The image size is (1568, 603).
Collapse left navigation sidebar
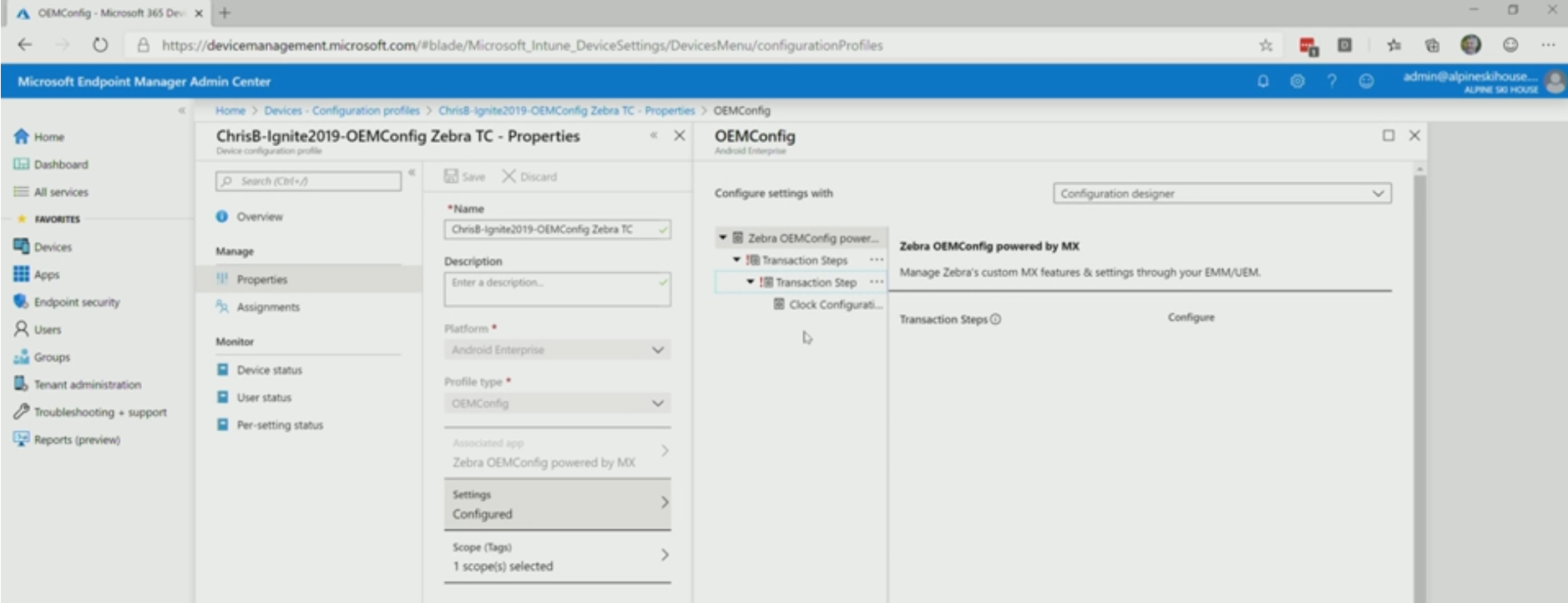(x=182, y=110)
